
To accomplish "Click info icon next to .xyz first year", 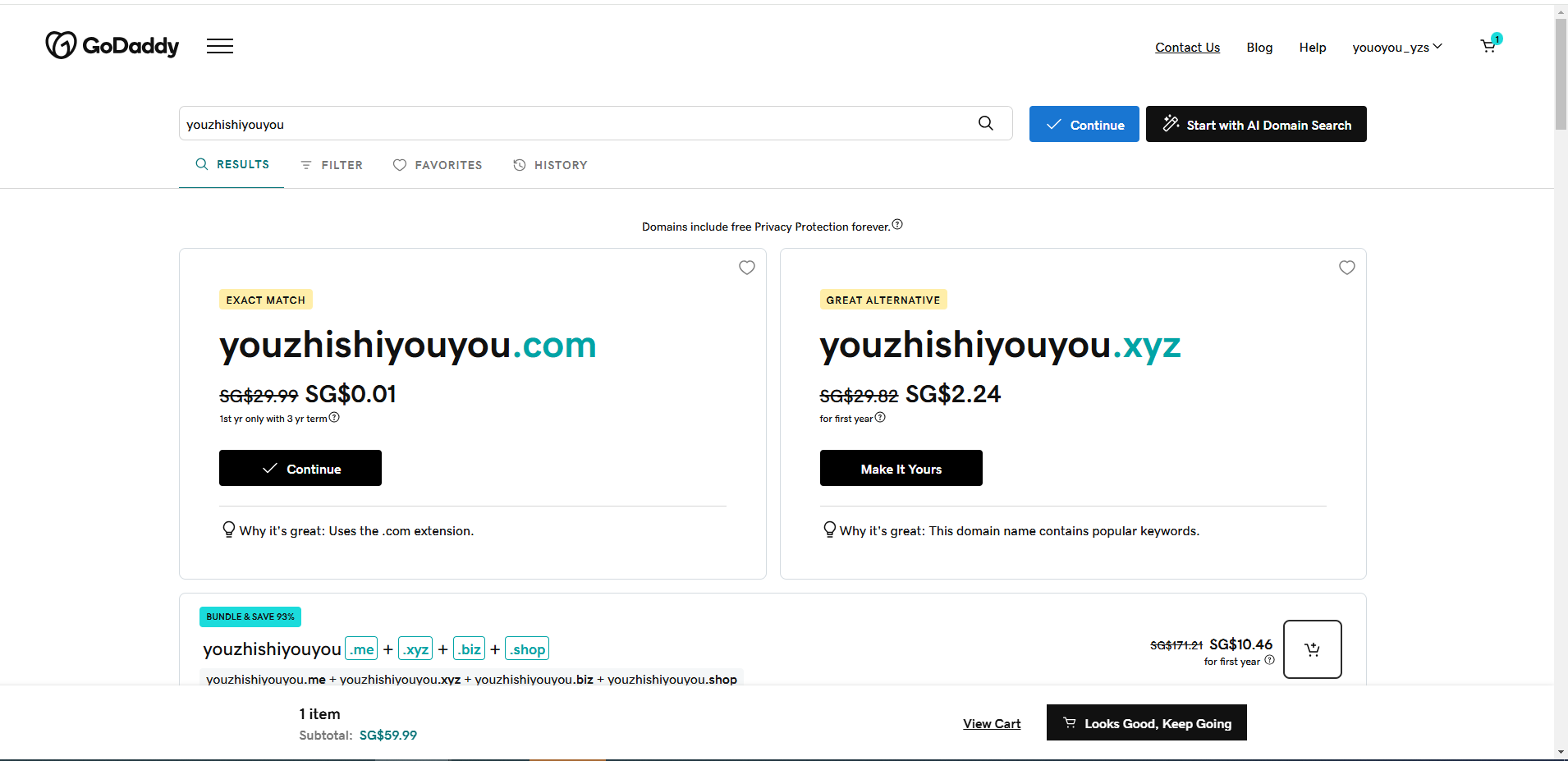I will [880, 418].
